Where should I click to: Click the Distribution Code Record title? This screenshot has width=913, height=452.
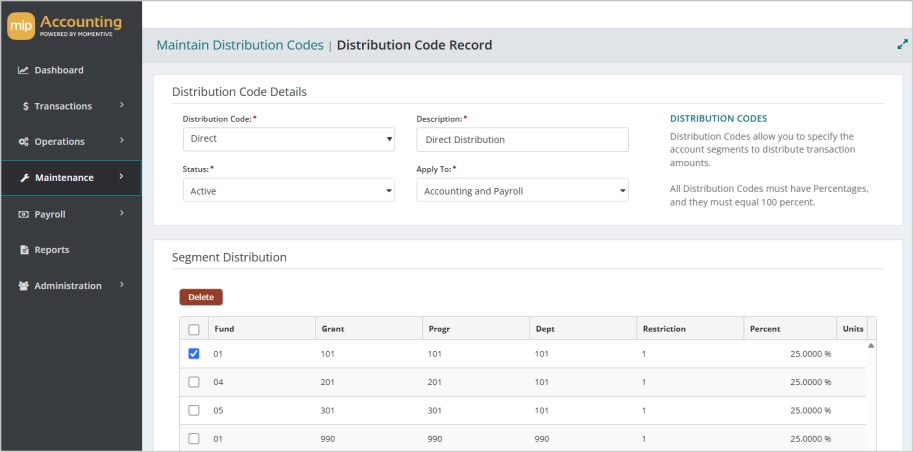[x=415, y=45]
